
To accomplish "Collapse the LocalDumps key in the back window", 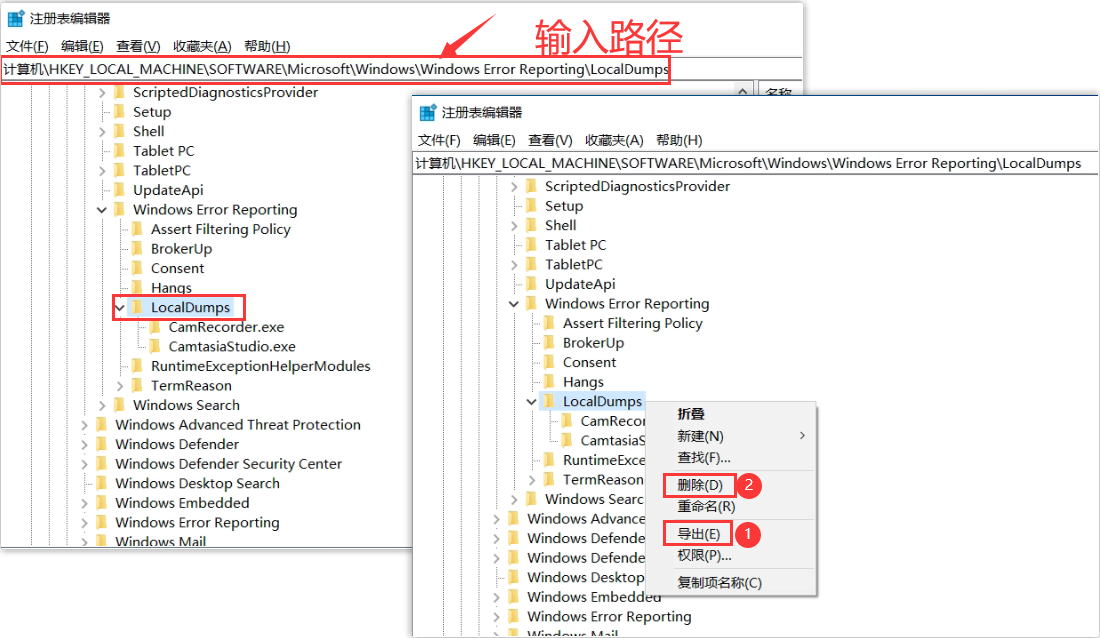I will 120,308.
